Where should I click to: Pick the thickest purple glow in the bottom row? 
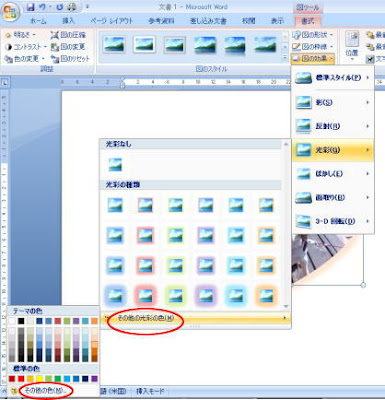pyautogui.click(x=206, y=295)
